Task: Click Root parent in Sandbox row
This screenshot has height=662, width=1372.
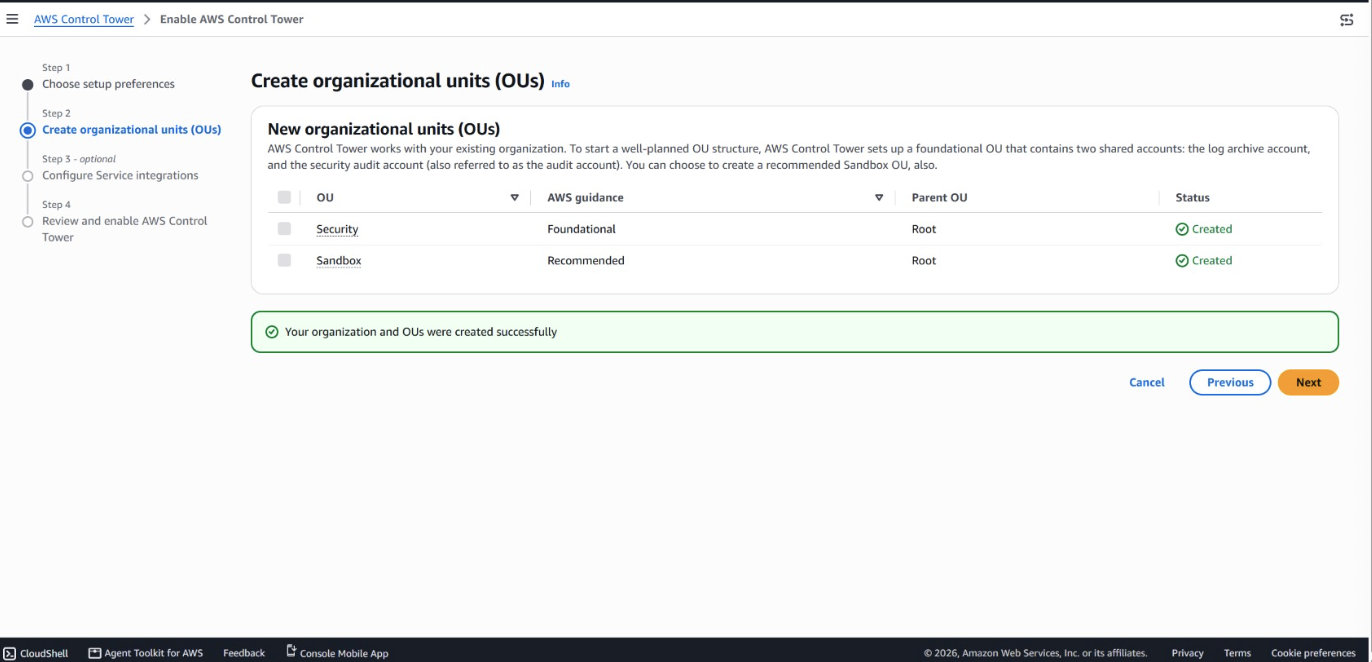Action: pos(924,261)
